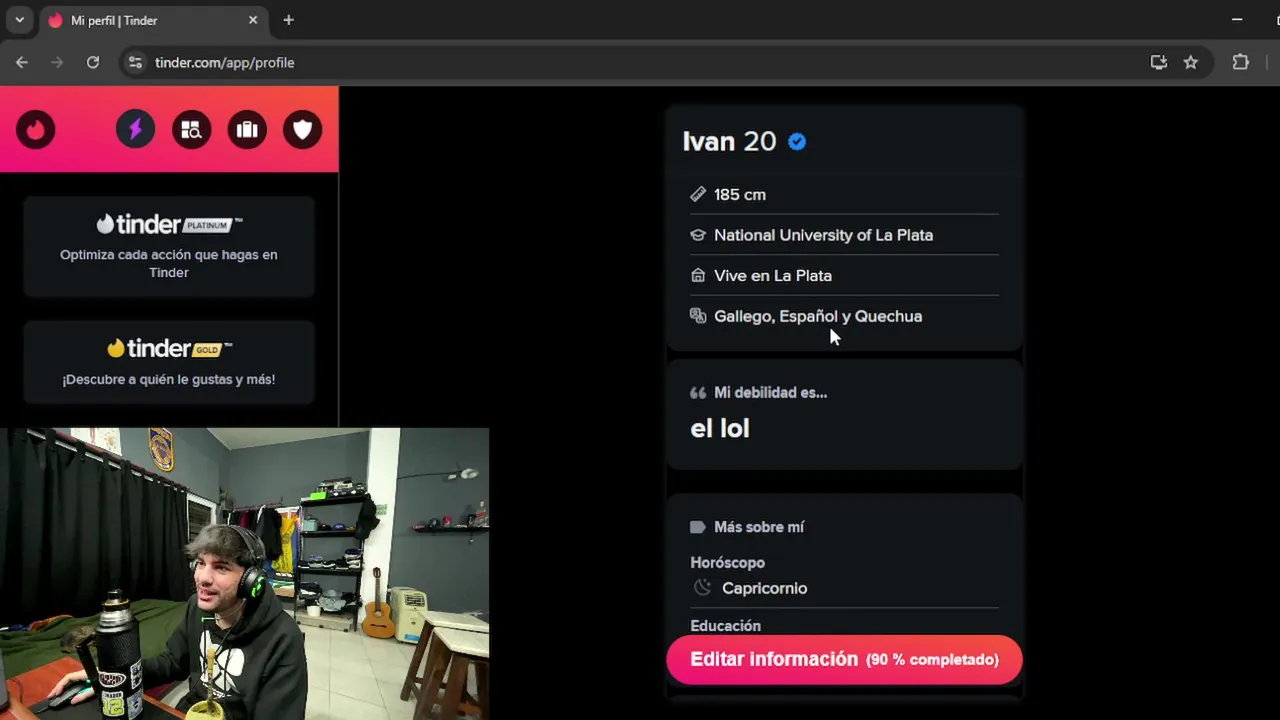Image resolution: width=1280 pixels, height=720 pixels.
Task: Click Editar información button
Action: [844, 659]
